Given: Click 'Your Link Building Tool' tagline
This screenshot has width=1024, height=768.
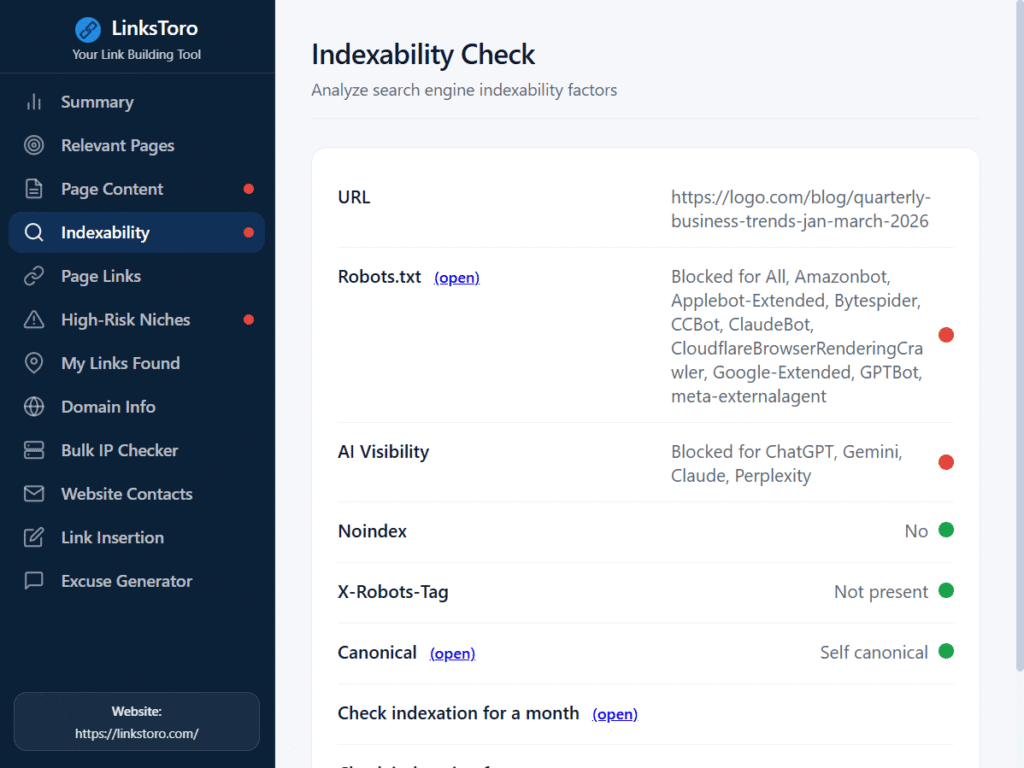Looking at the screenshot, I should click(x=136, y=55).
